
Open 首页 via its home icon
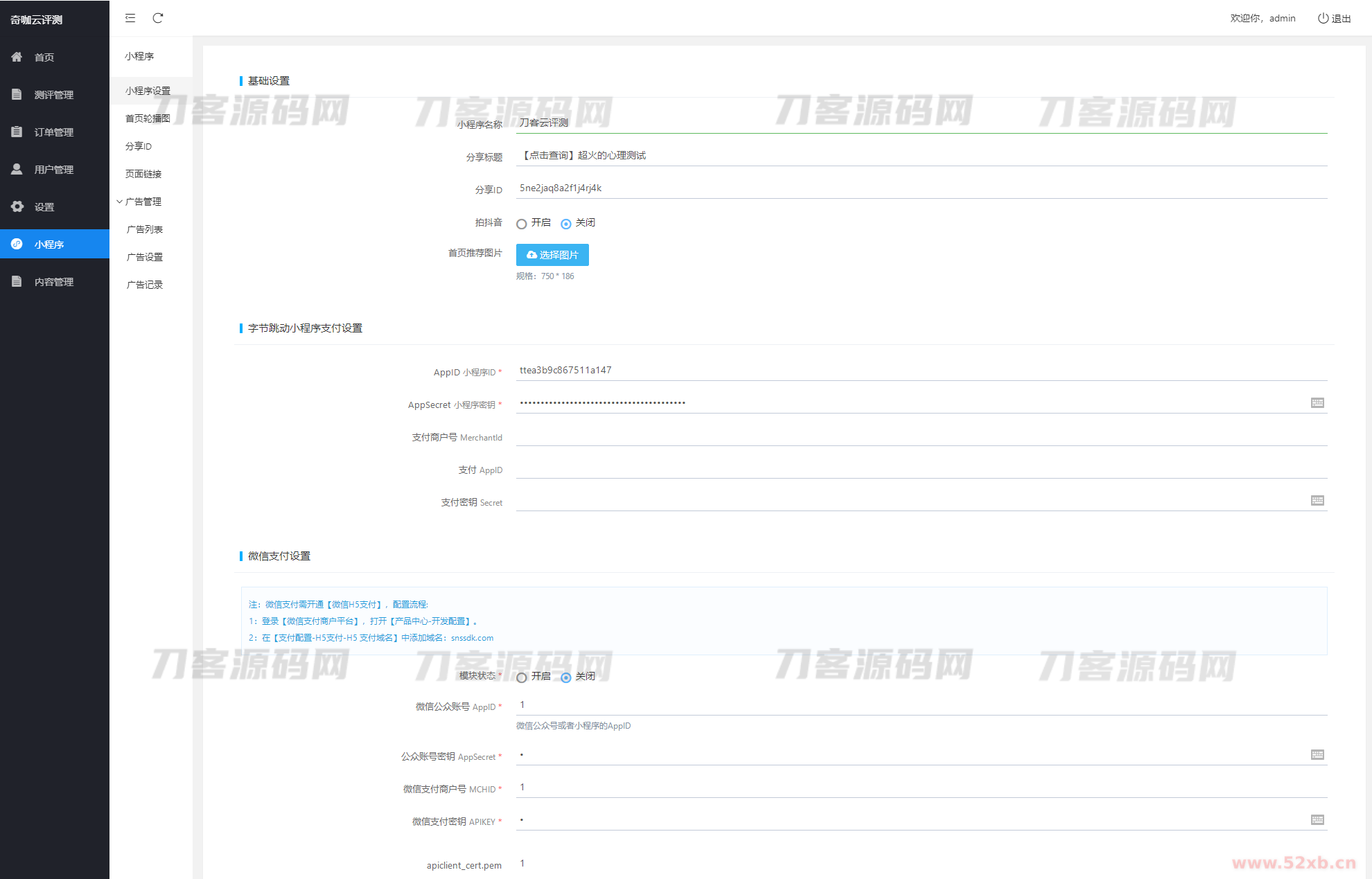17,57
